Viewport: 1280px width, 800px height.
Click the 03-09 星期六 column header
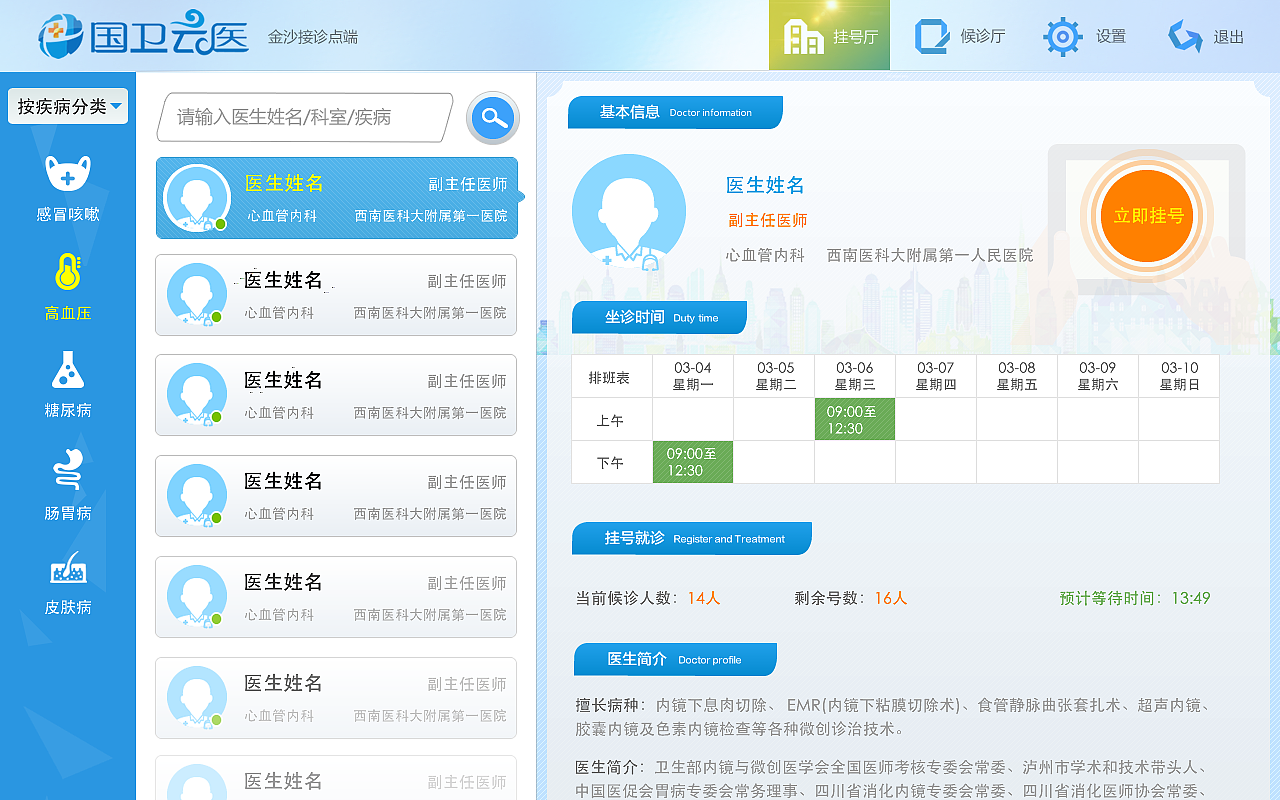(1097, 376)
